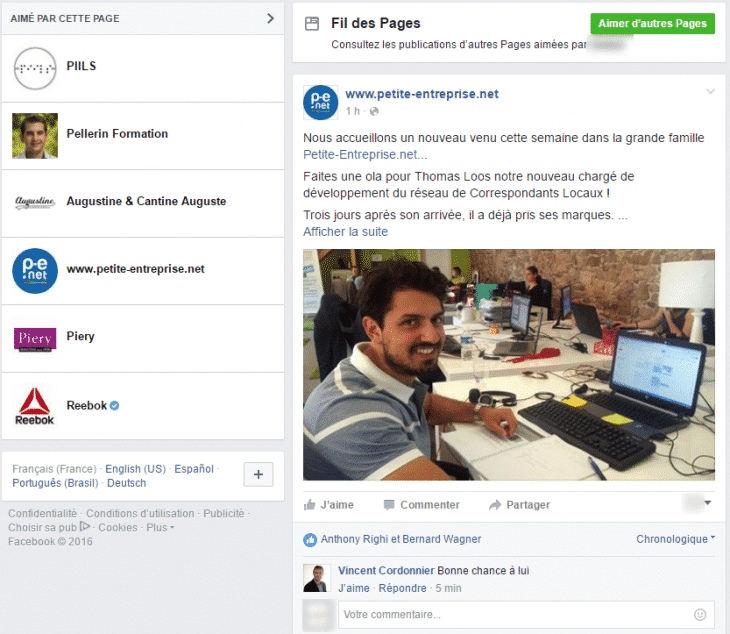Click Commenter under the post
The height and width of the screenshot is (634, 730).
coord(421,505)
